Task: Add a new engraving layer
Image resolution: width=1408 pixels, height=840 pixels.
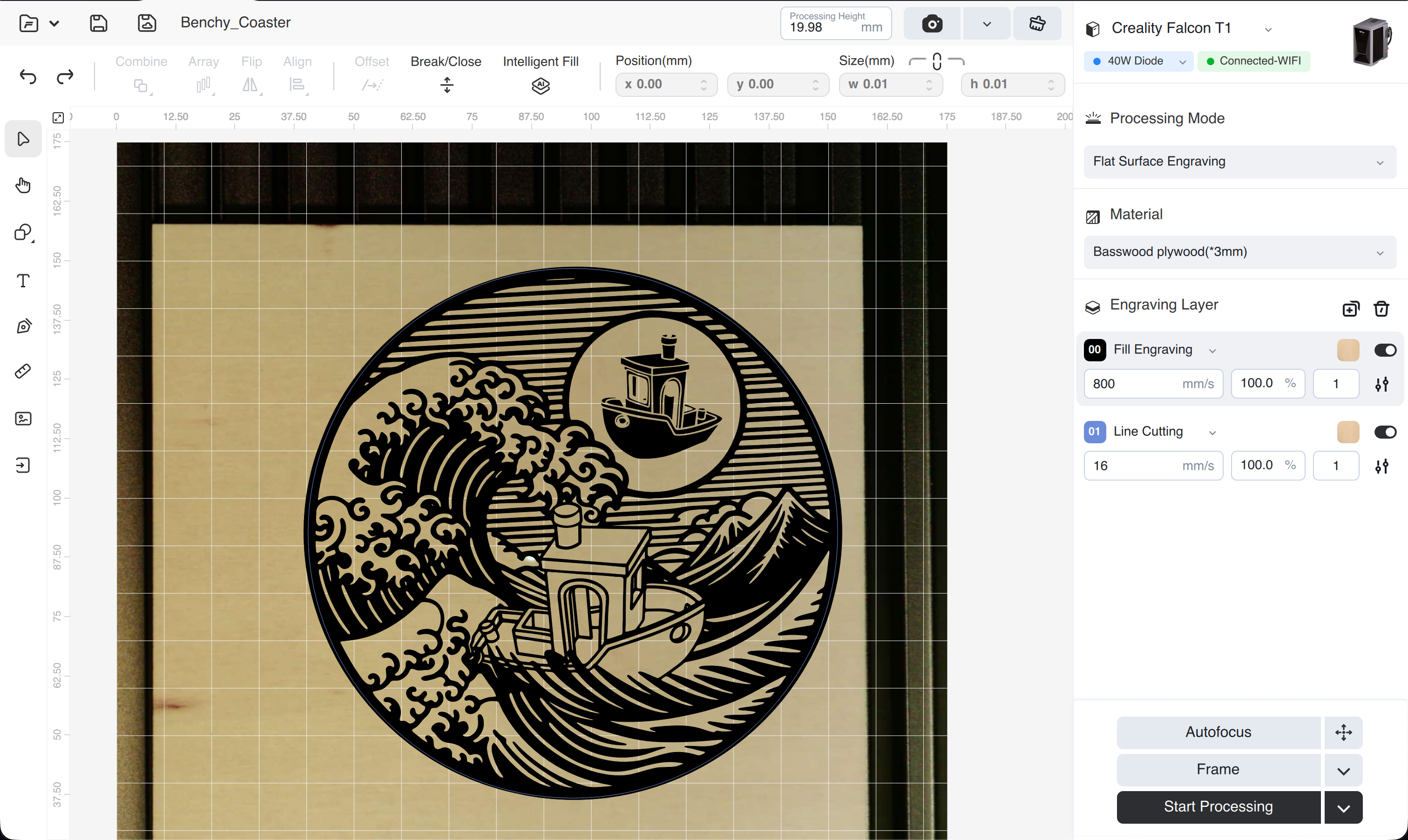Action: click(1350, 309)
